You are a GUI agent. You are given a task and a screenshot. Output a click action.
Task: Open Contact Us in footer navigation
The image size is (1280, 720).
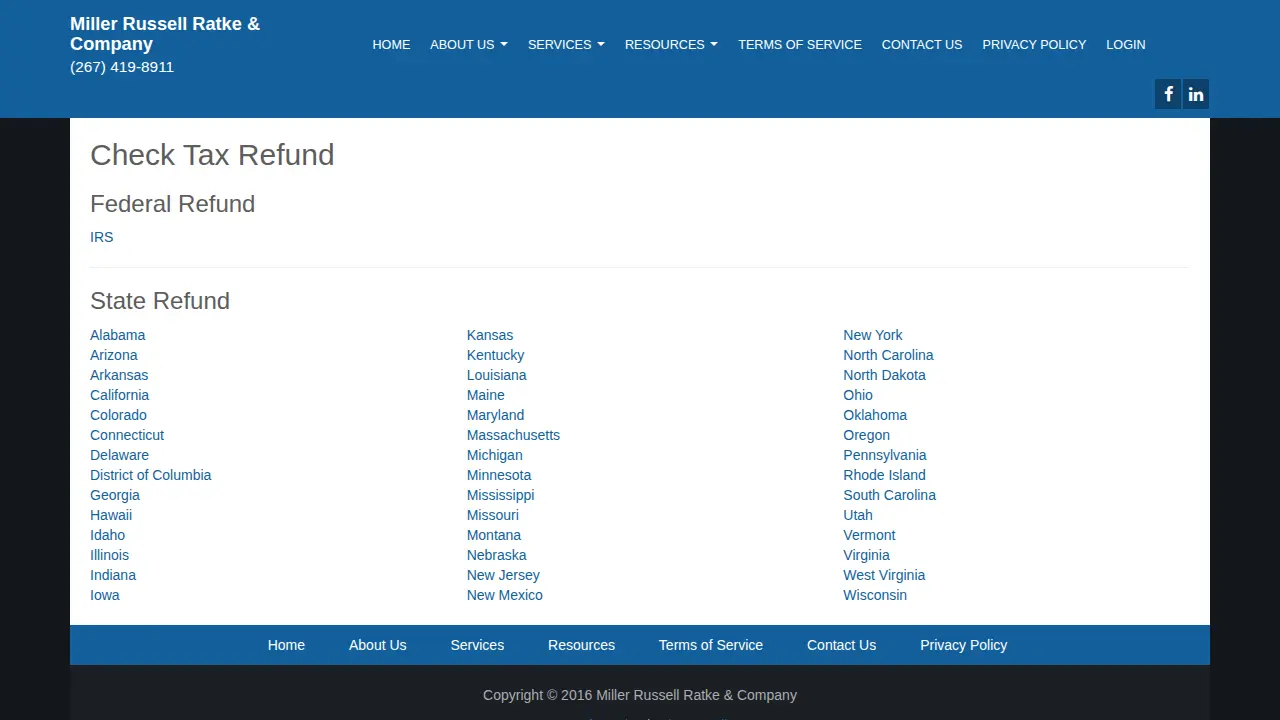tap(842, 645)
